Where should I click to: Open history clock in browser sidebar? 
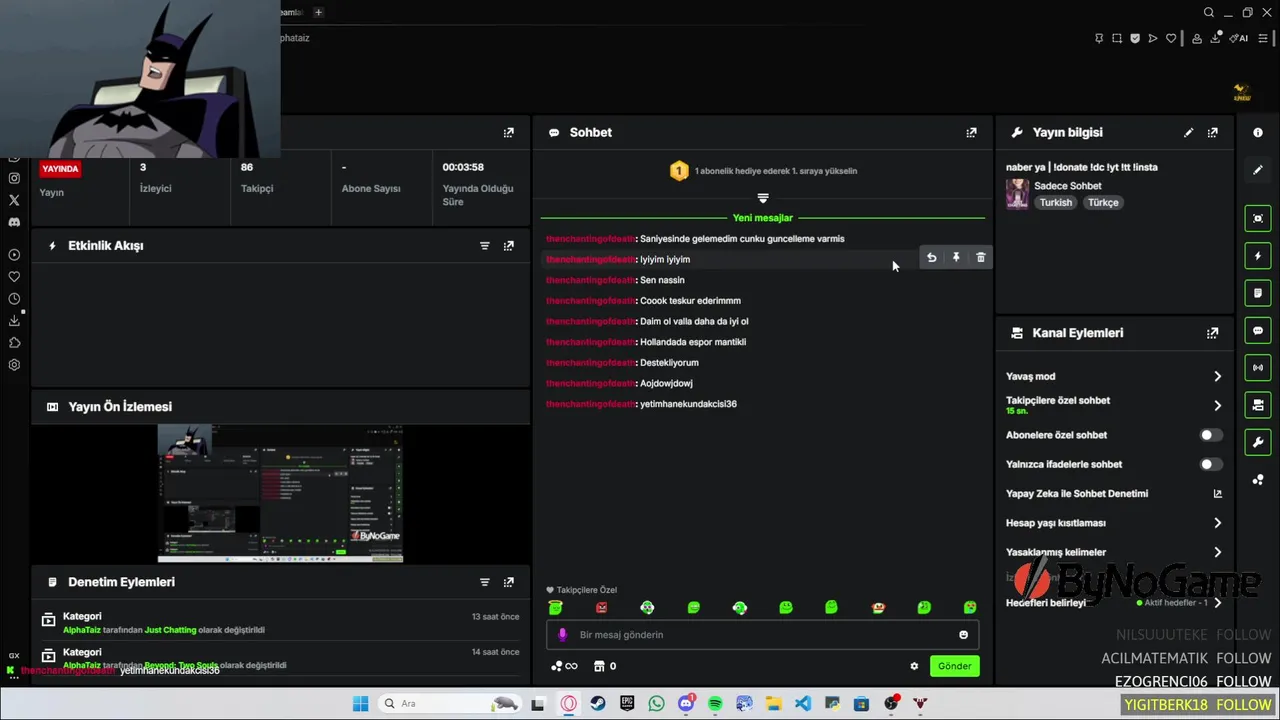point(14,299)
